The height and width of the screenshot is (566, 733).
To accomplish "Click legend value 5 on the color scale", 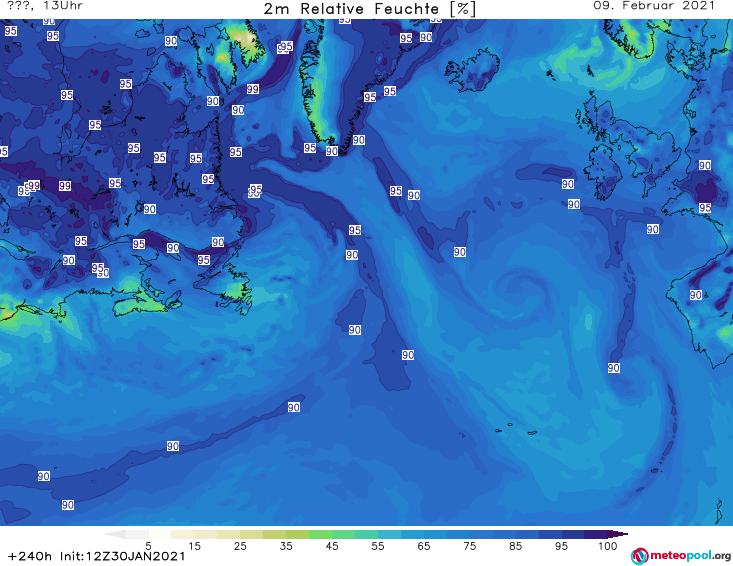I will pyautogui.click(x=148, y=546).
